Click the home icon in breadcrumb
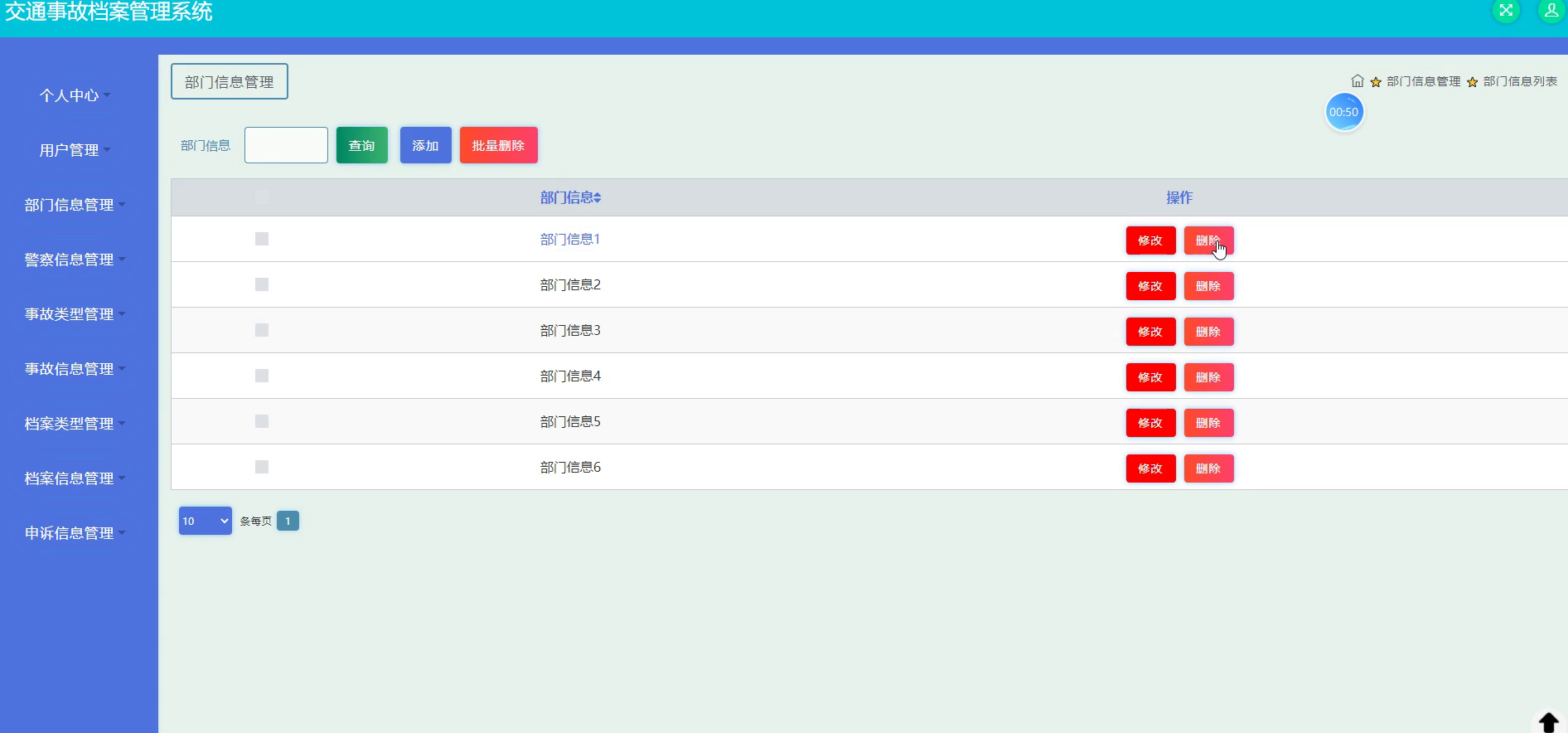 pos(1357,81)
